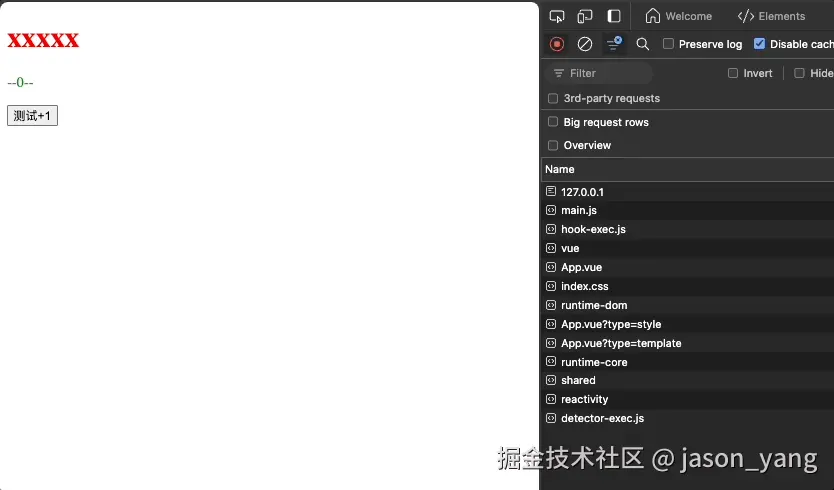Stop recording network log

click(x=557, y=44)
